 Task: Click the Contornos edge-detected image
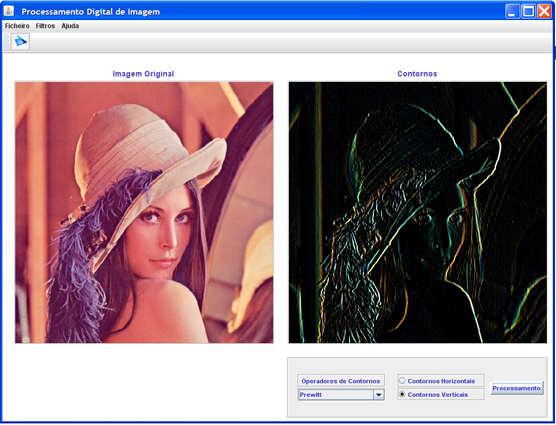418,212
